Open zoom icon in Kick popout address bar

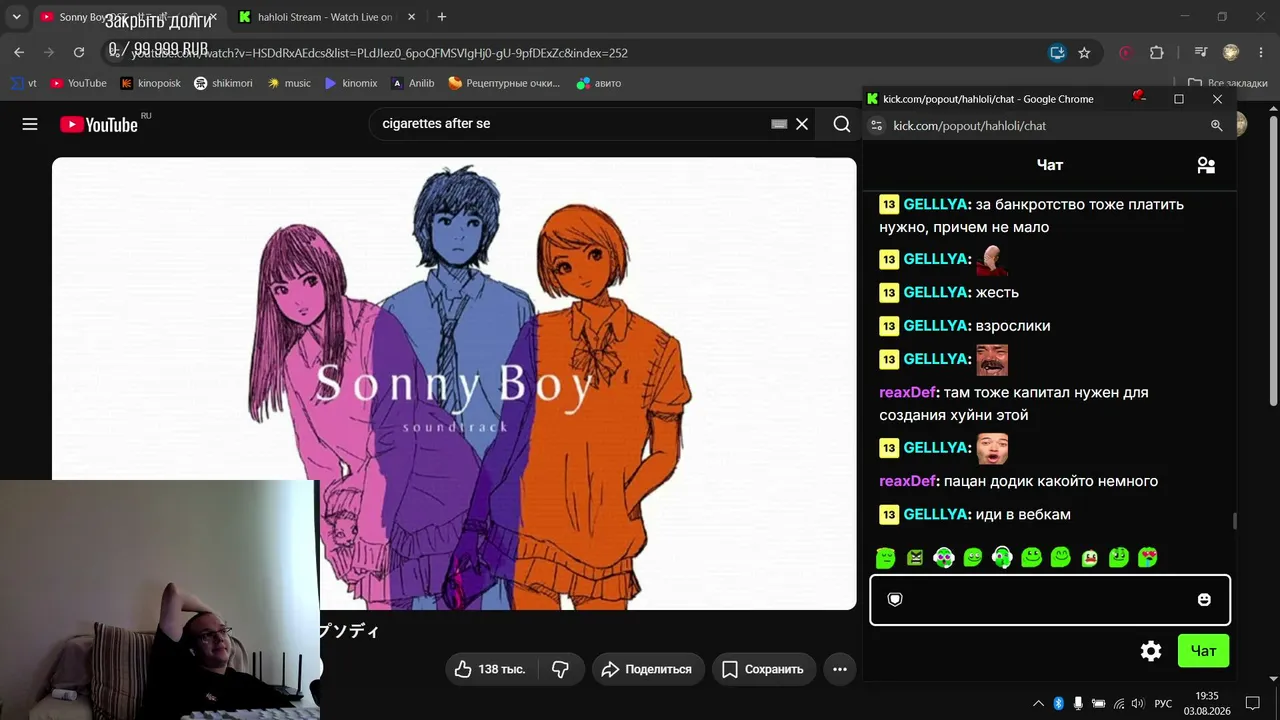[x=1217, y=126]
